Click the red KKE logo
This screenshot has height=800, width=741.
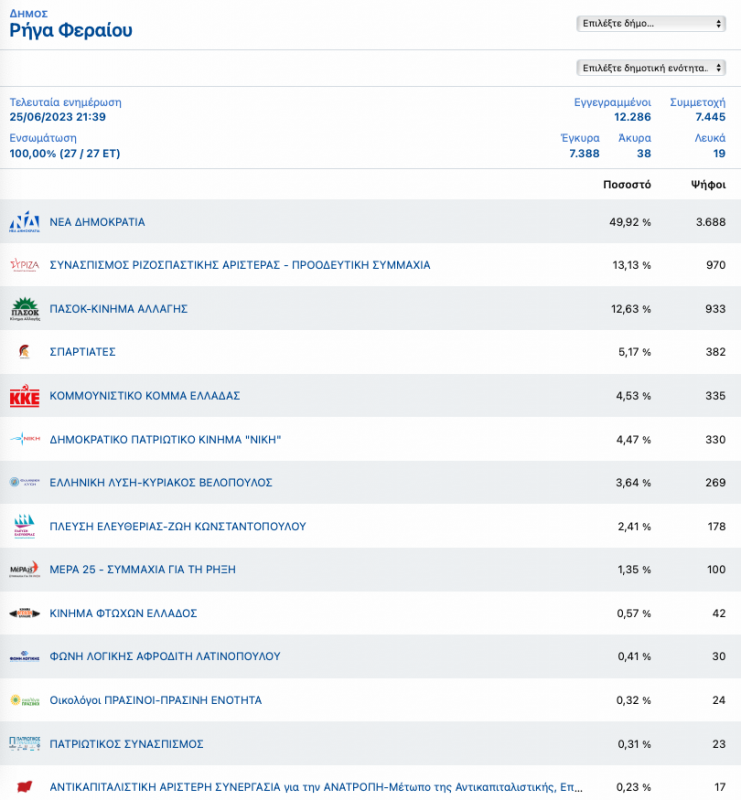pos(24,396)
